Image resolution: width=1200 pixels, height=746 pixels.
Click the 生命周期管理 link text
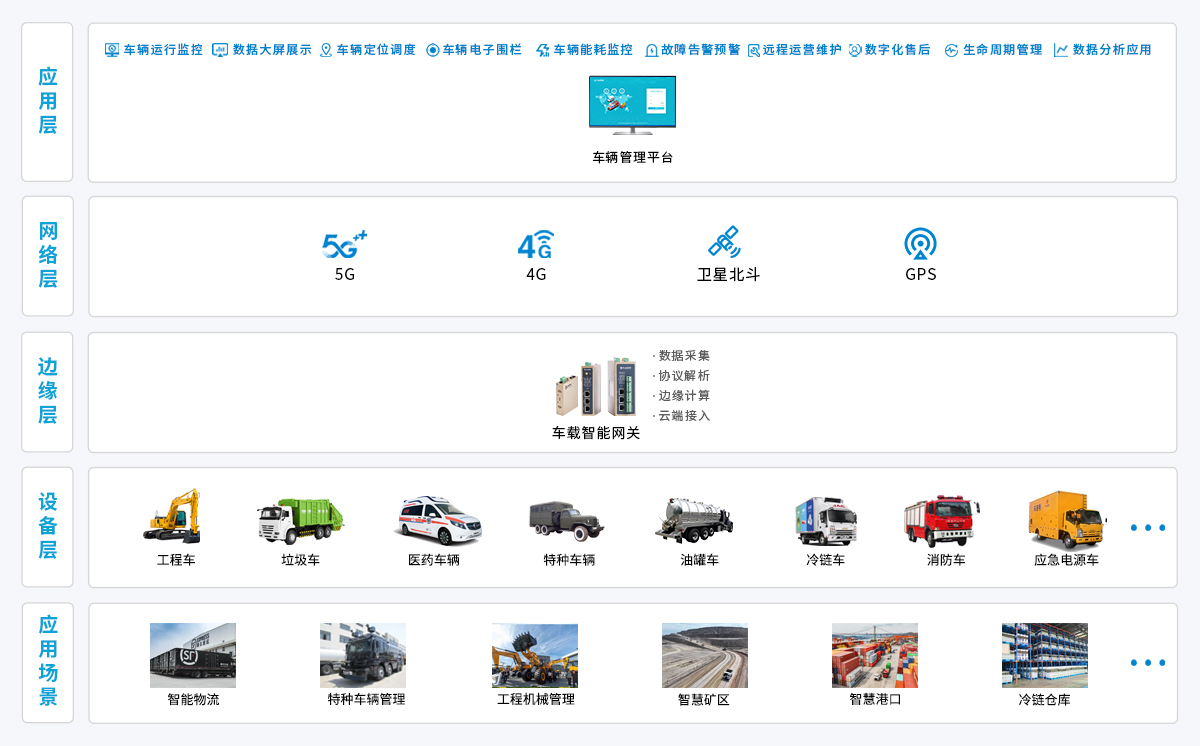coord(1002,50)
